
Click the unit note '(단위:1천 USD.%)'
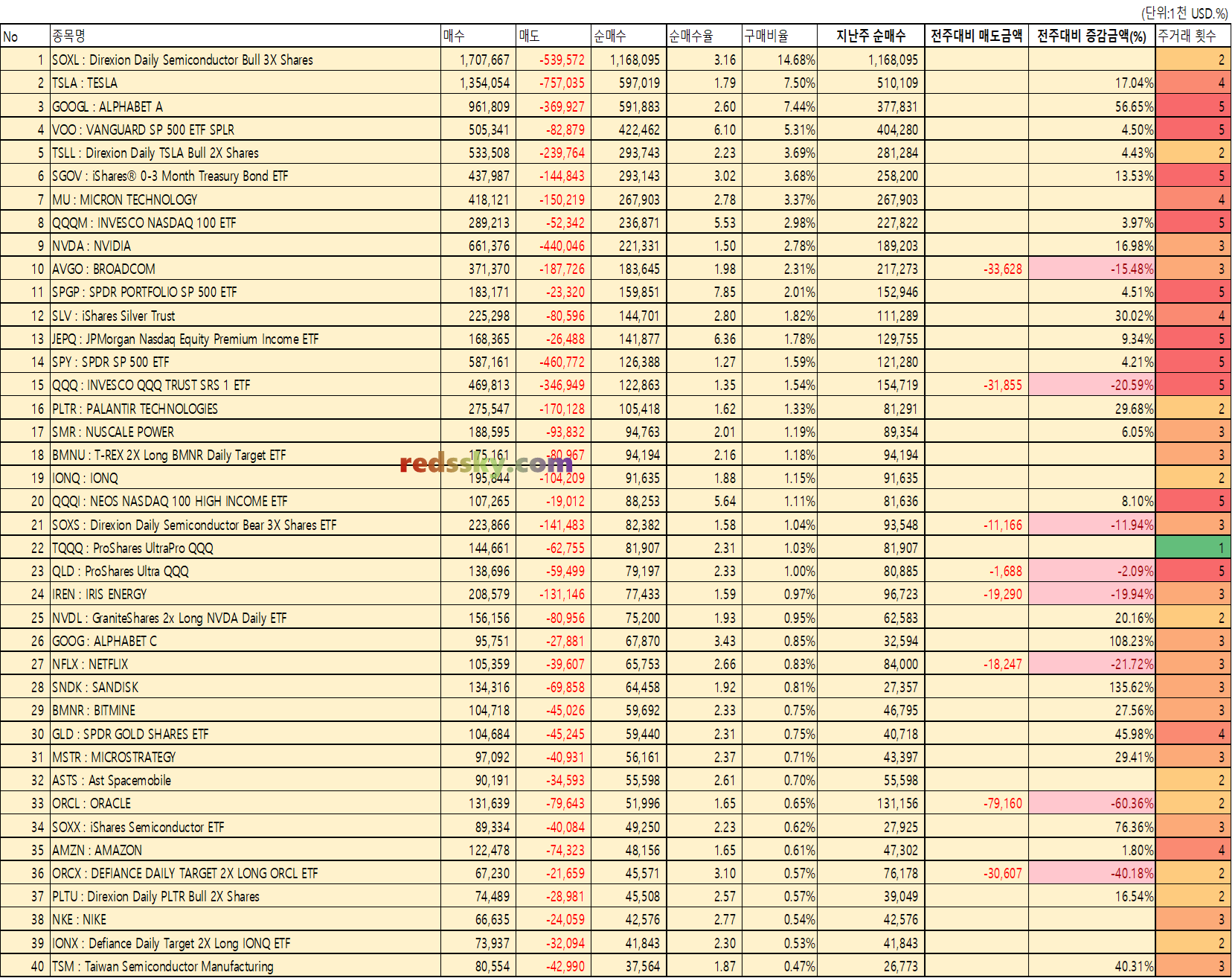pos(1184,13)
